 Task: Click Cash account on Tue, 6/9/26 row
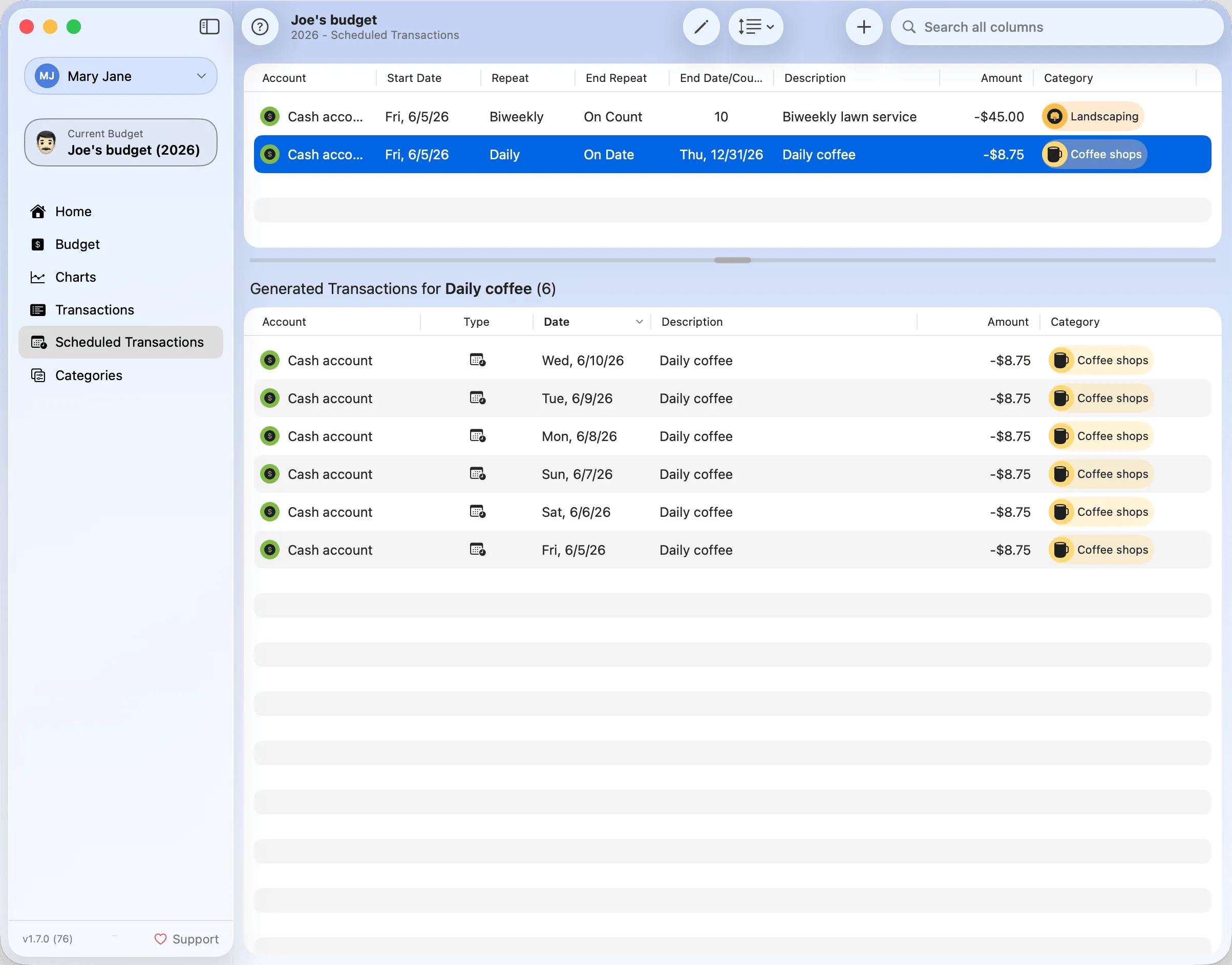[x=330, y=398]
